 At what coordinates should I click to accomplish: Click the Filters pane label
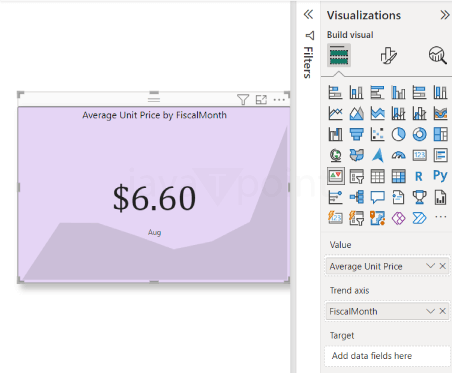click(x=309, y=63)
